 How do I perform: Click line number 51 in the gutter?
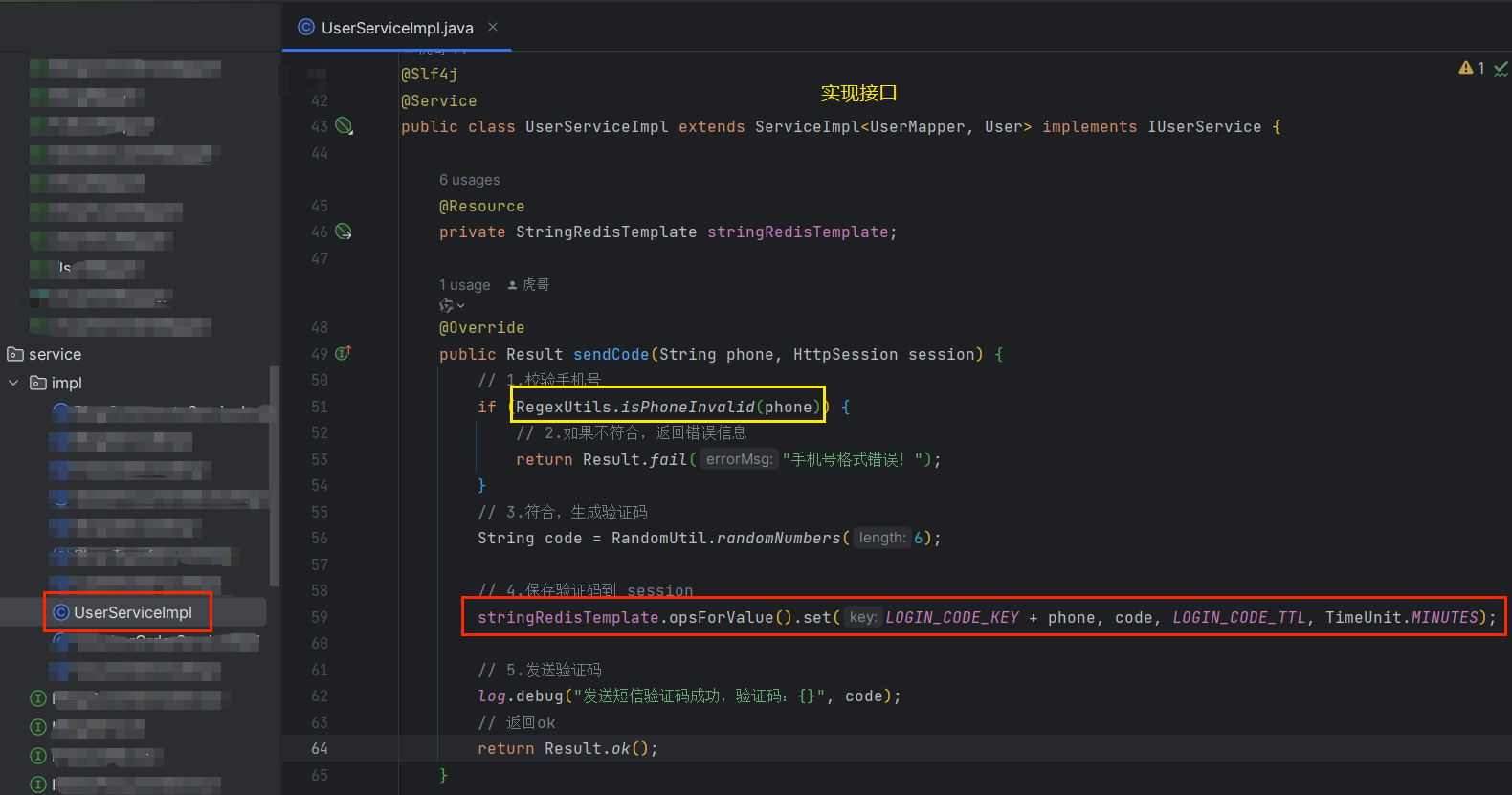320,407
